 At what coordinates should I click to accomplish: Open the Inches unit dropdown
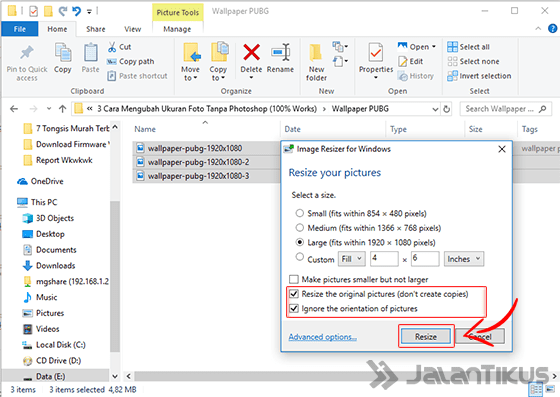click(x=464, y=259)
